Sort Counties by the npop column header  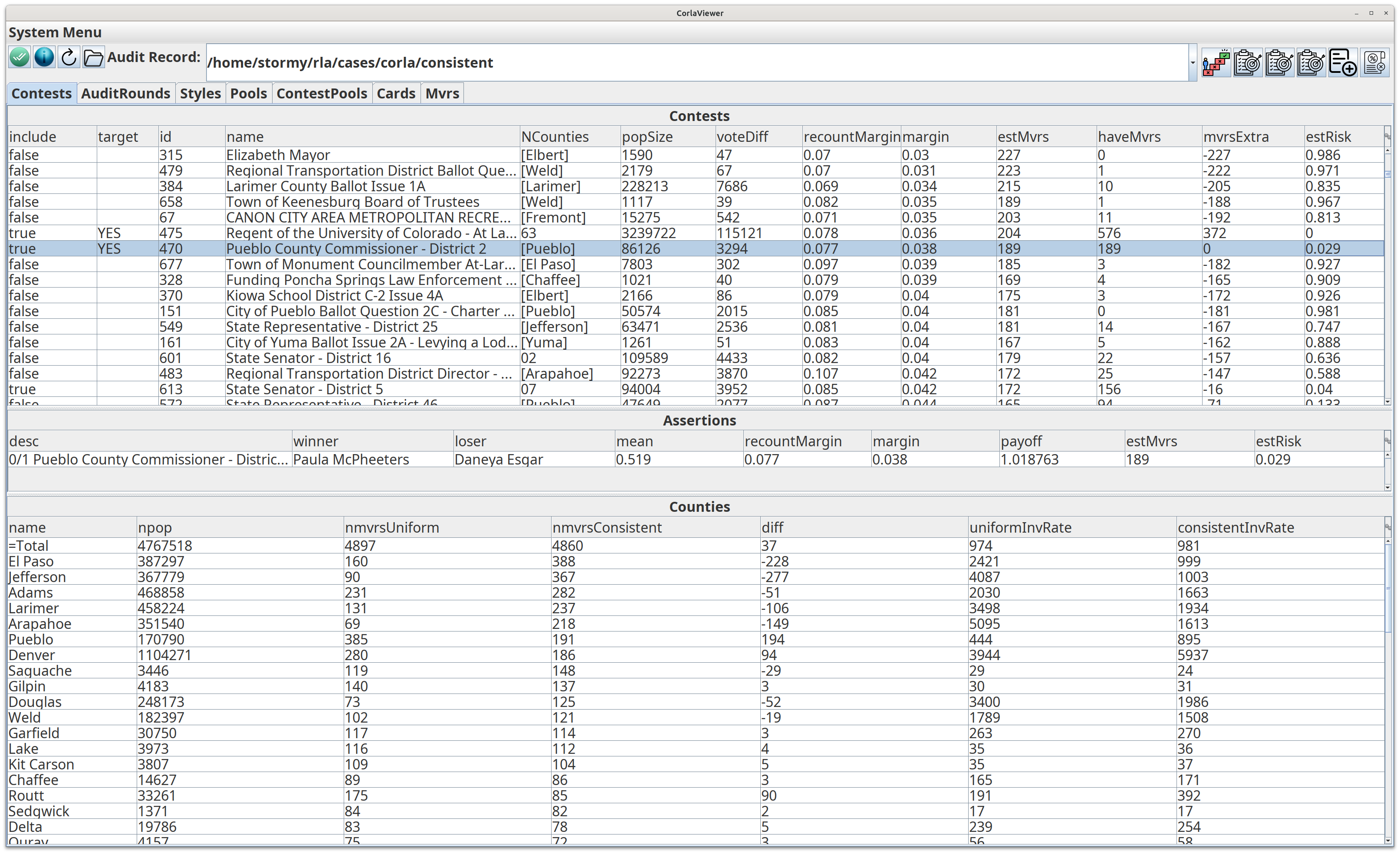click(240, 527)
